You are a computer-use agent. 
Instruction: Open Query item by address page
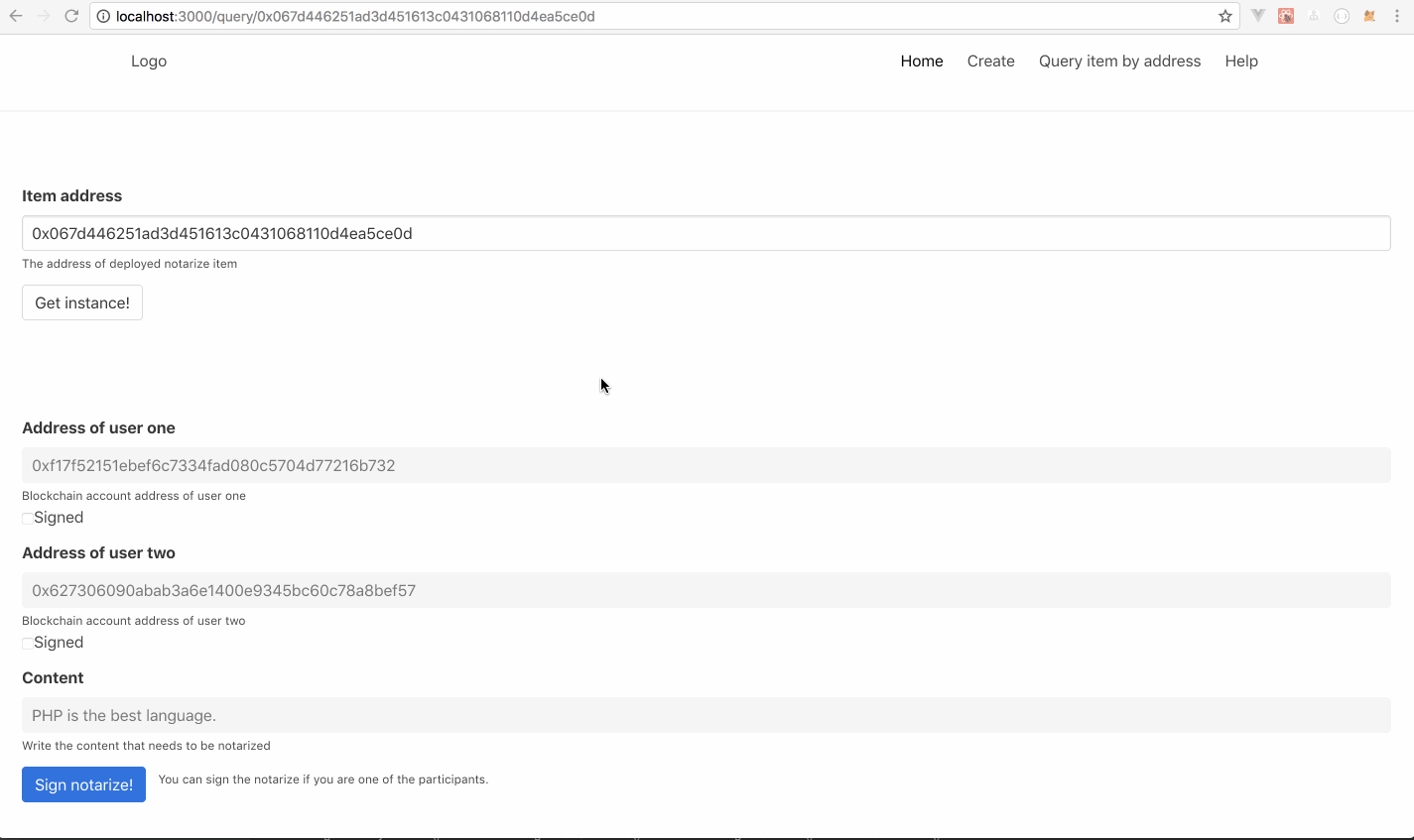1119,61
